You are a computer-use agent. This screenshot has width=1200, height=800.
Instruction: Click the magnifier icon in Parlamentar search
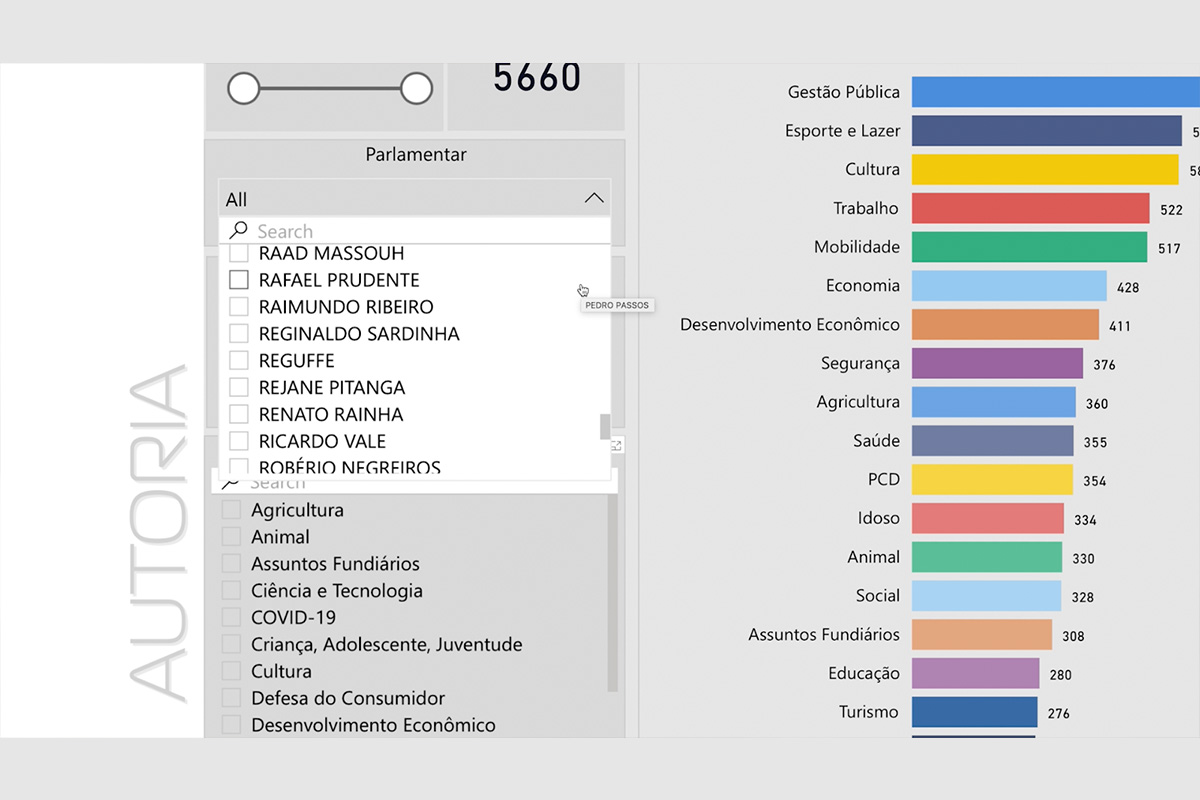pyautogui.click(x=238, y=231)
